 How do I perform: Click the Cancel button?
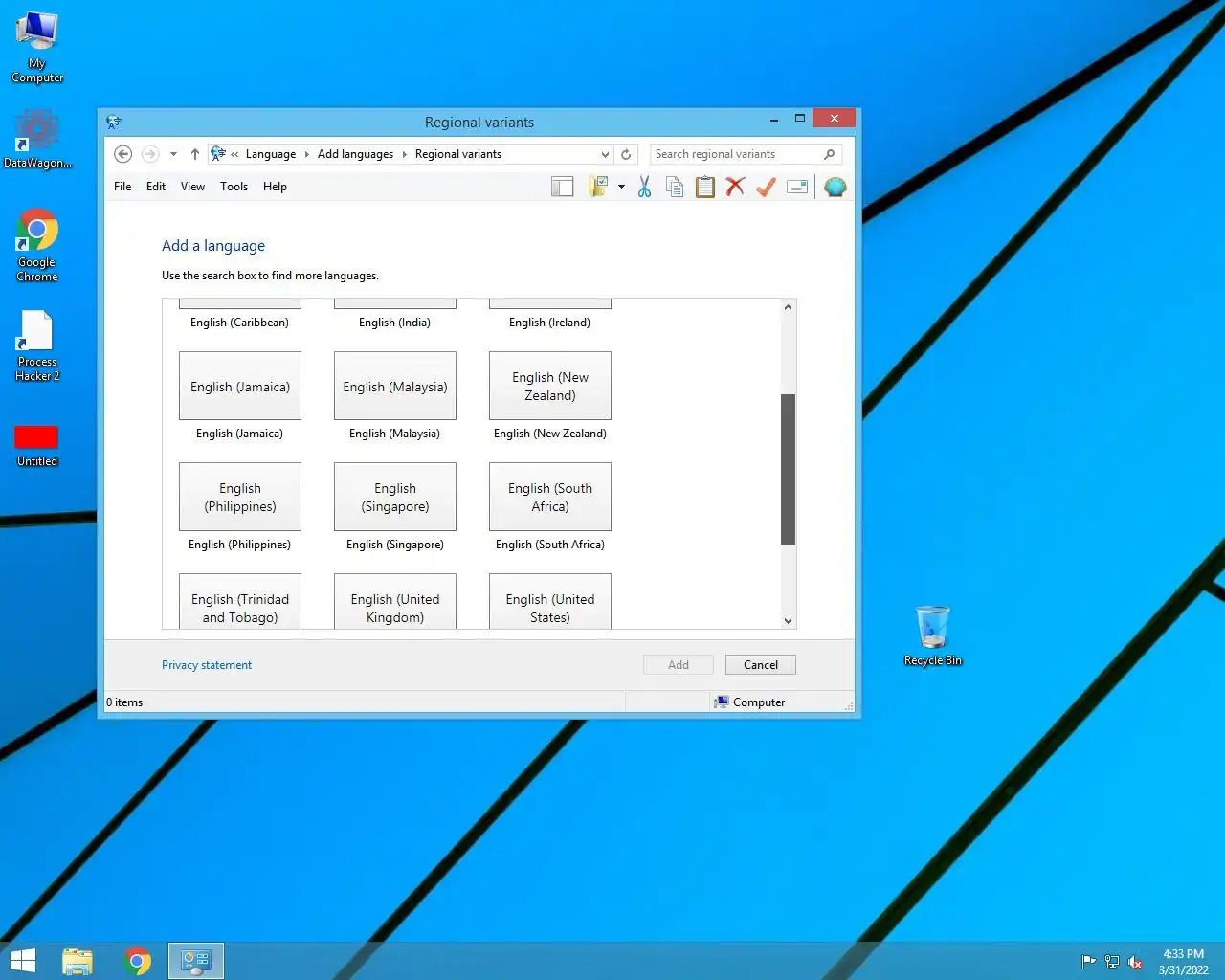pos(761,665)
